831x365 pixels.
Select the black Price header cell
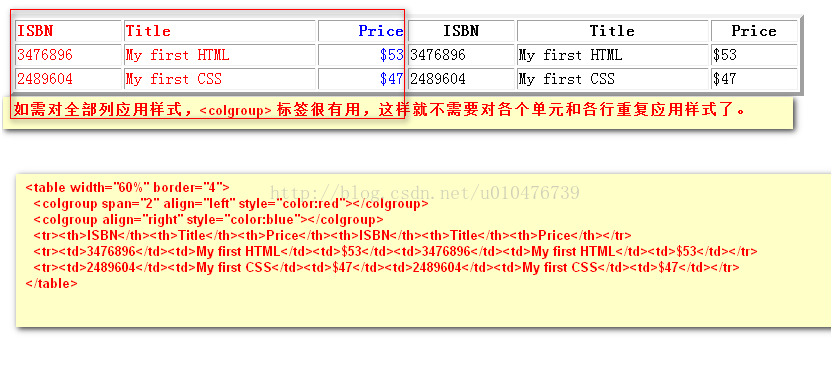pos(754,31)
